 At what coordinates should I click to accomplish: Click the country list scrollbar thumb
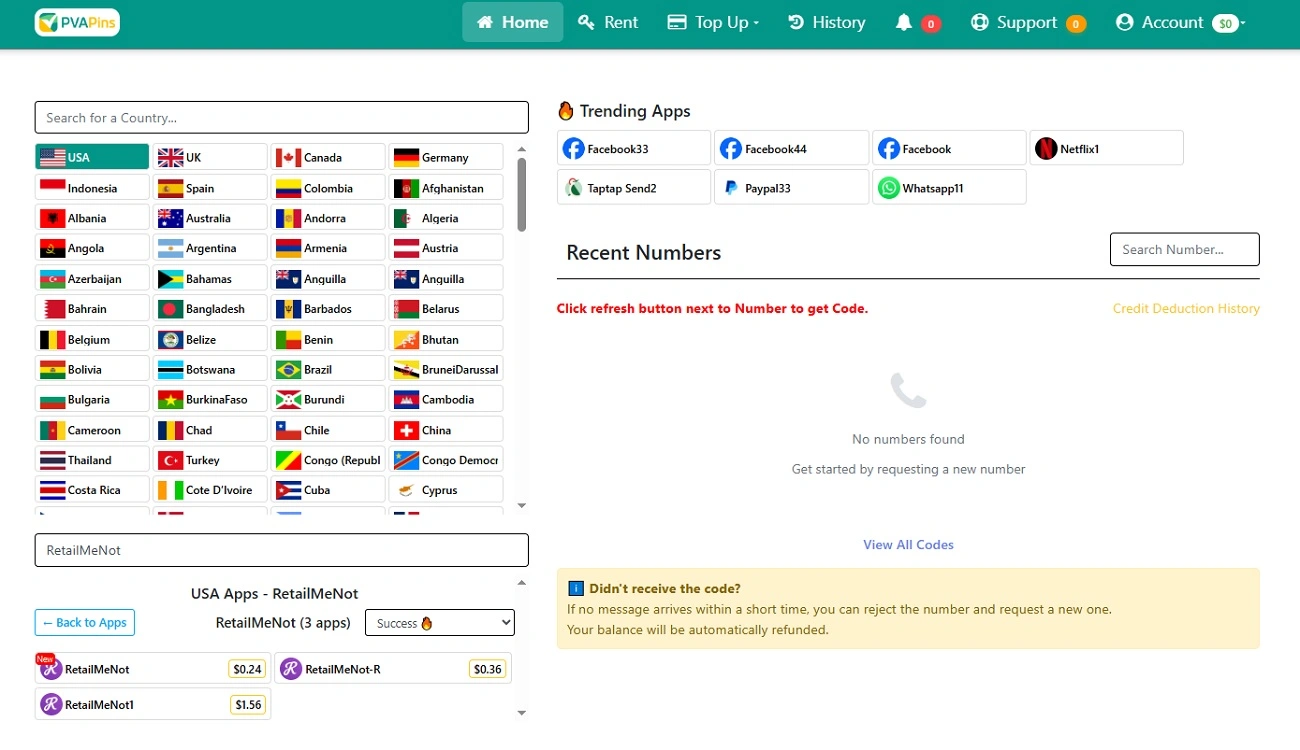pyautogui.click(x=521, y=195)
